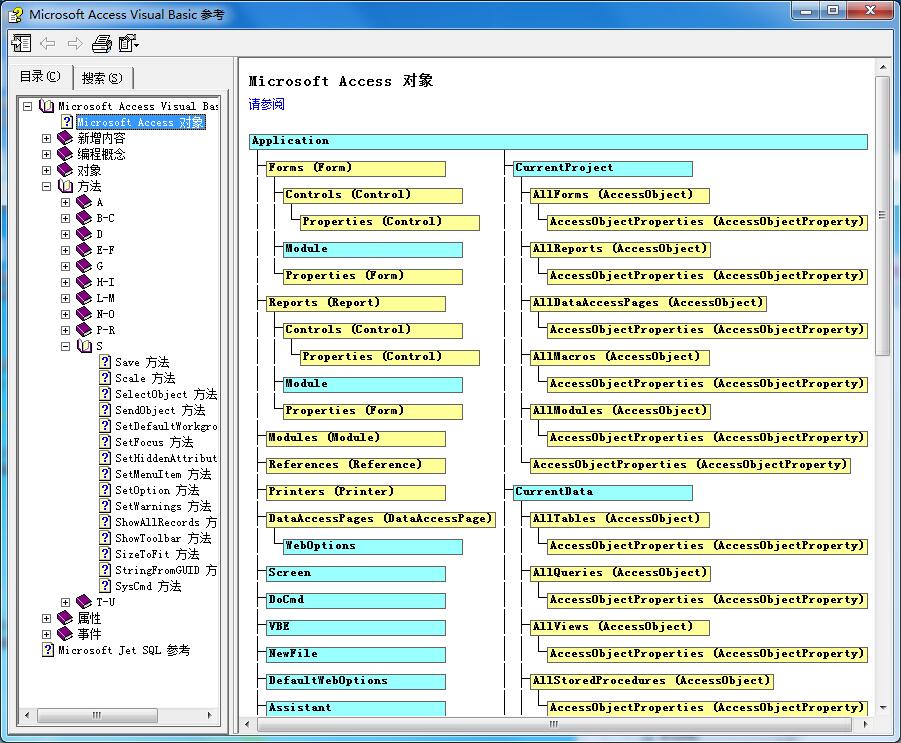Click the Hide navigation pane toolbar icon
The width and height of the screenshot is (901, 743).
(21, 43)
